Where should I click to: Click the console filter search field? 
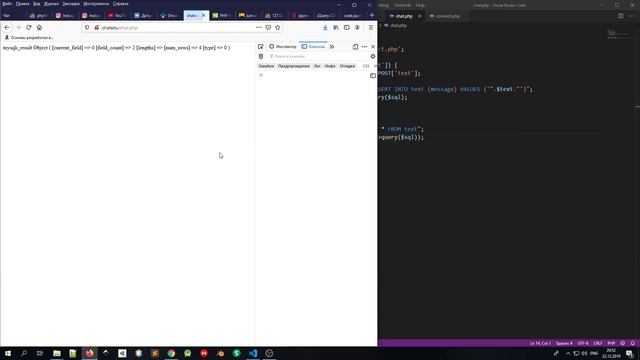[x=318, y=56]
